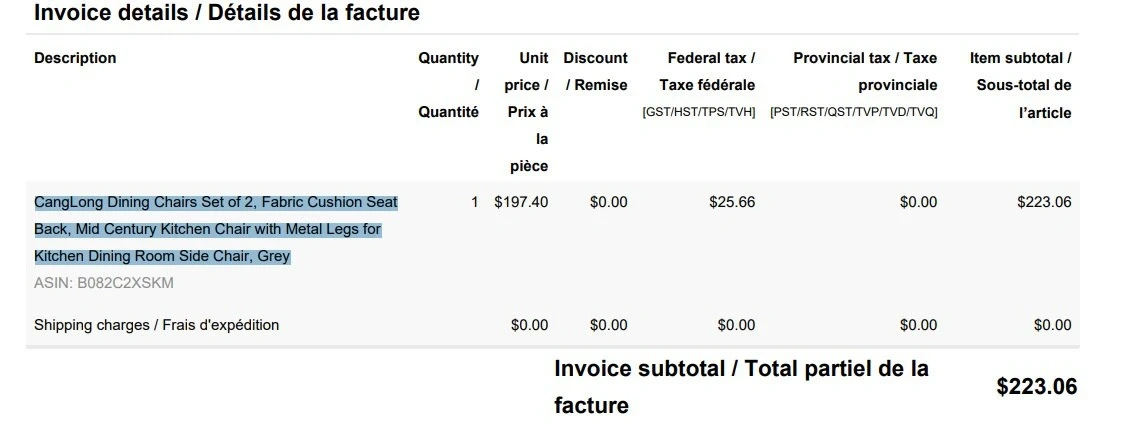The image size is (1124, 432).
Task: Click the highlighted CangLong Dining Chairs description
Action: pyautogui.click(x=216, y=229)
